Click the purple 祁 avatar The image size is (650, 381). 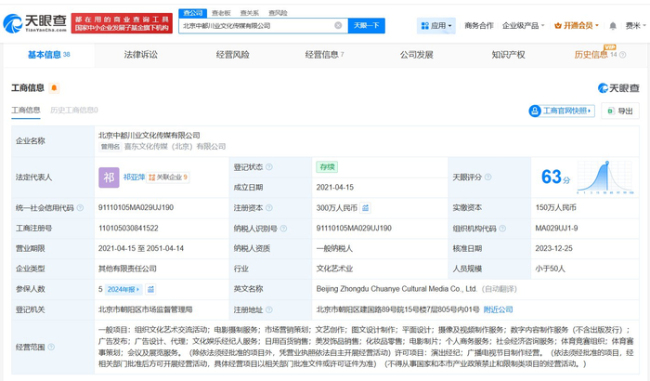[109, 177]
